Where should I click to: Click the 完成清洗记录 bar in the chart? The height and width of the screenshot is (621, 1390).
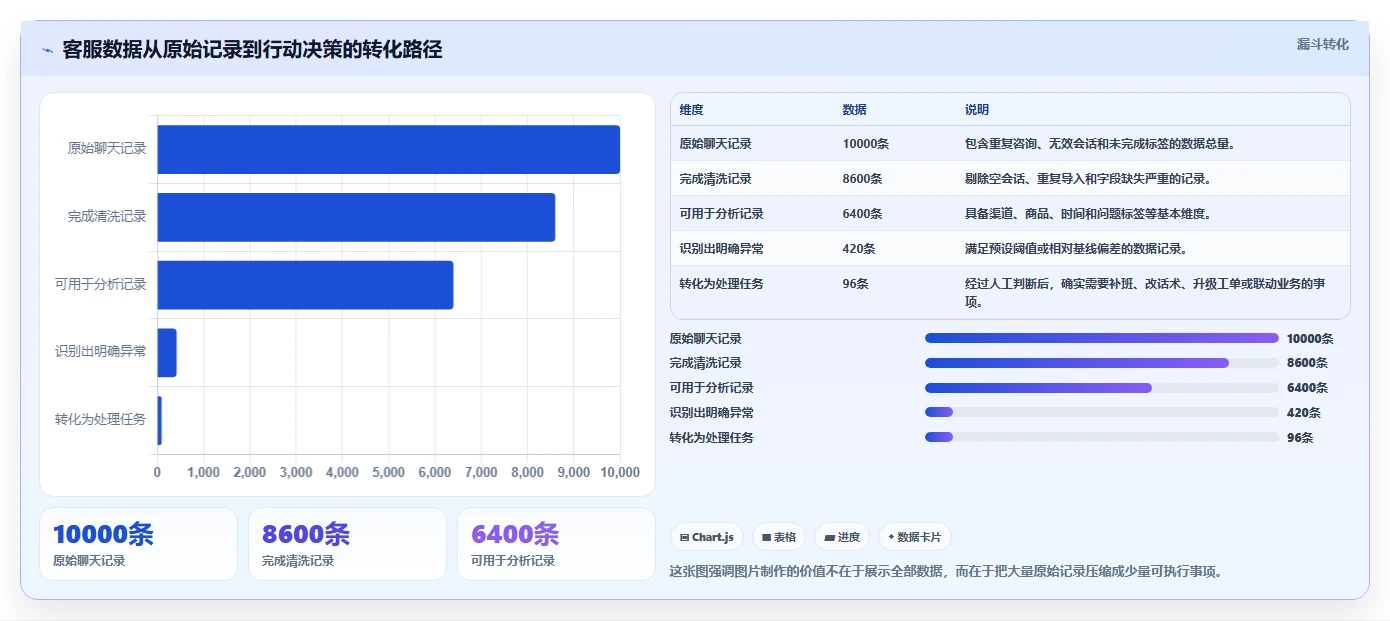tap(356, 217)
